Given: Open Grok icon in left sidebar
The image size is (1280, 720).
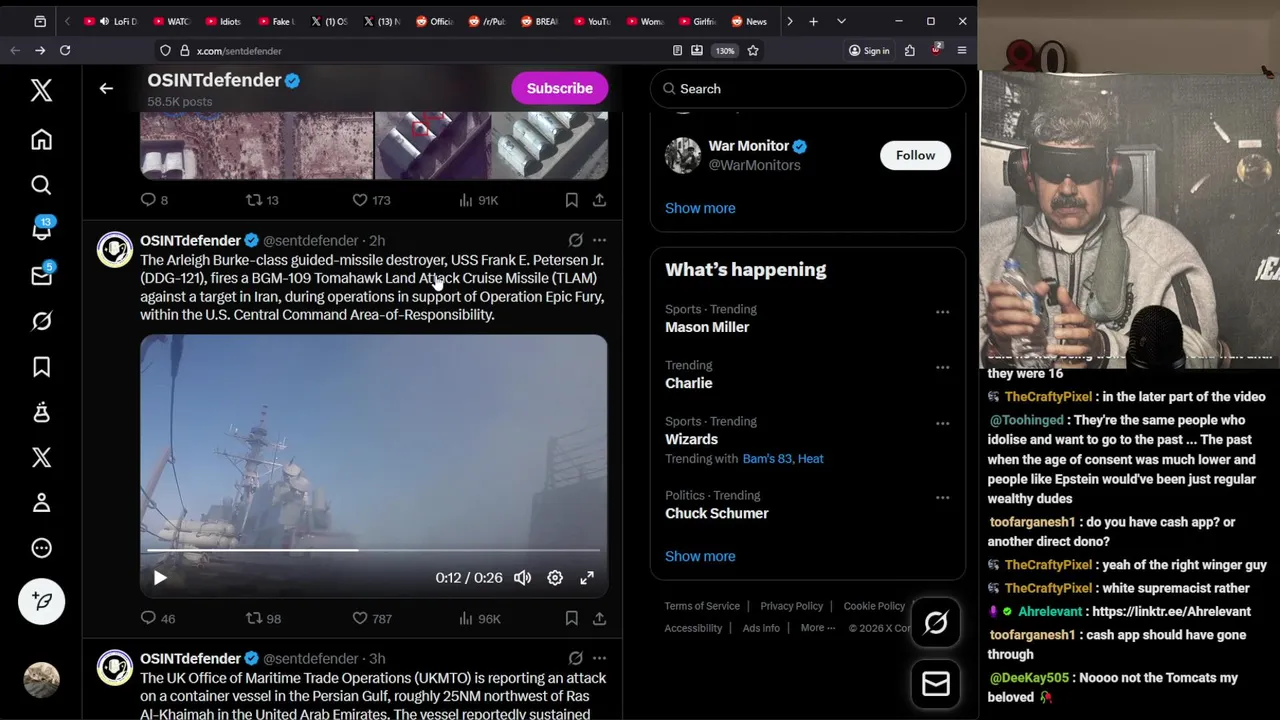Looking at the screenshot, I should click(x=41, y=321).
